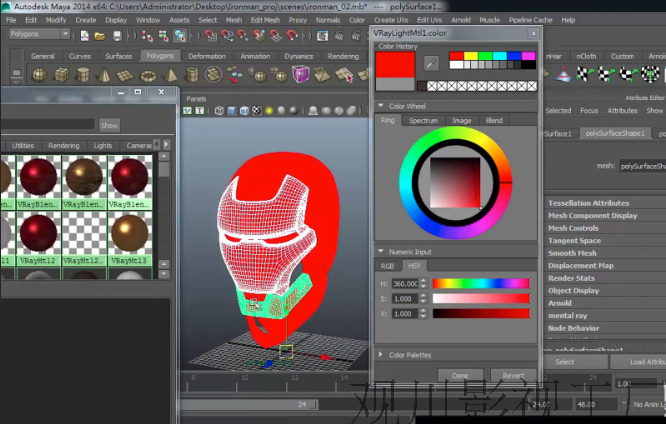
Task: Switch to RGB numeric input tab
Action: [387, 266]
